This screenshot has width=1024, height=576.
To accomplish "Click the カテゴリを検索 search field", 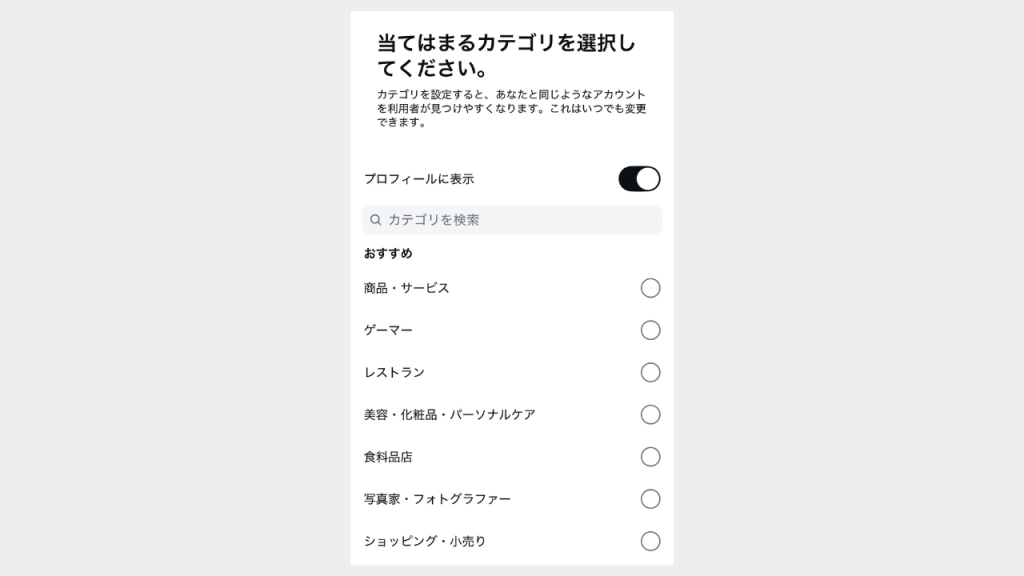I will click(520, 220).
